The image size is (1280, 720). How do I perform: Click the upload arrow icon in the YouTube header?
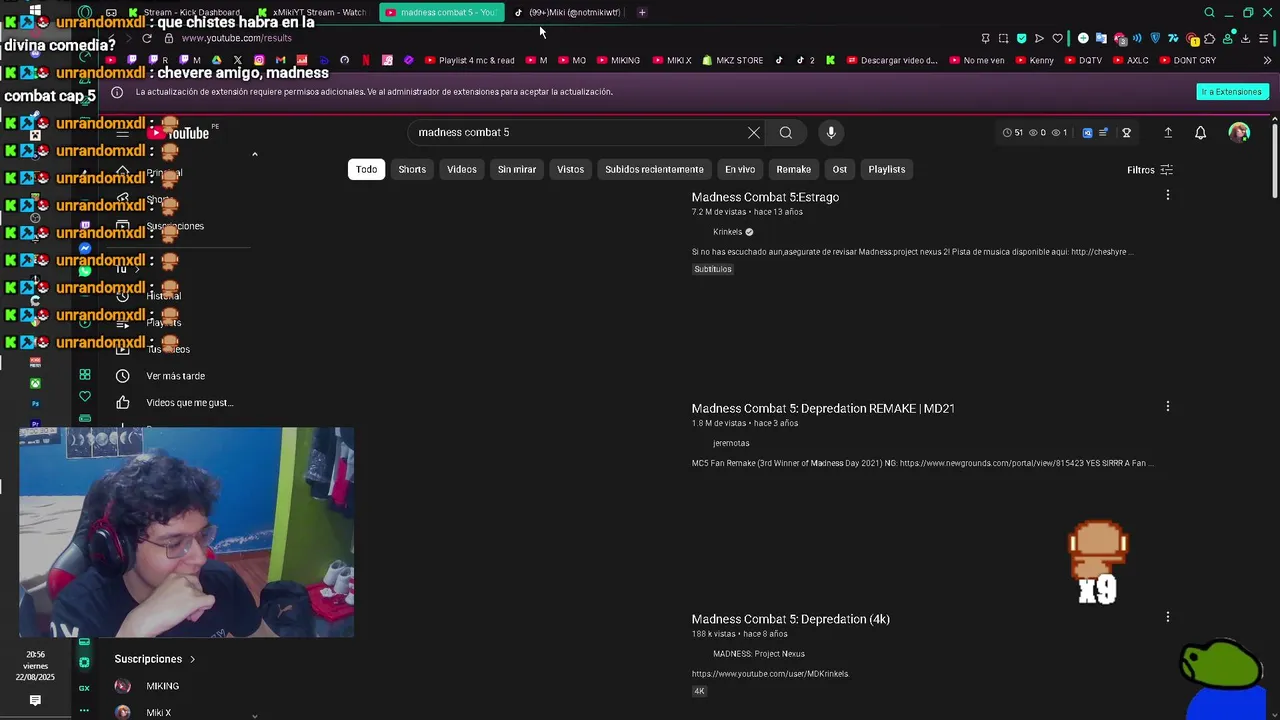coord(1168,132)
